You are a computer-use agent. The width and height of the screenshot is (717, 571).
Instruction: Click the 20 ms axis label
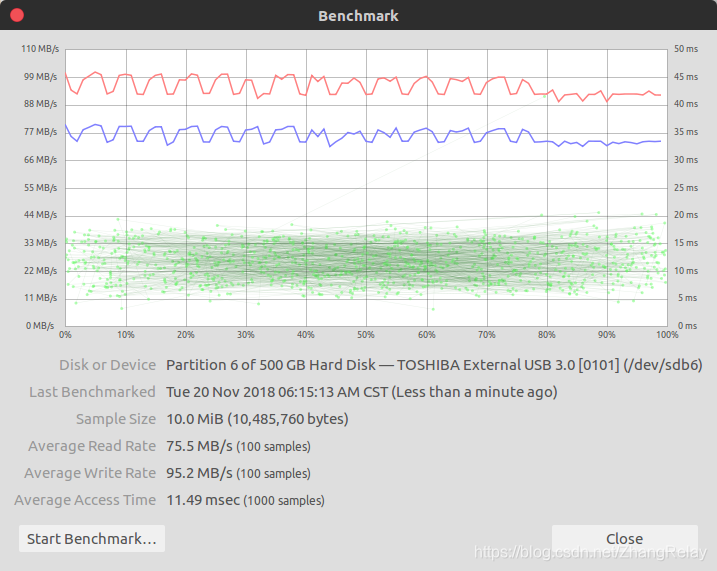[686, 214]
